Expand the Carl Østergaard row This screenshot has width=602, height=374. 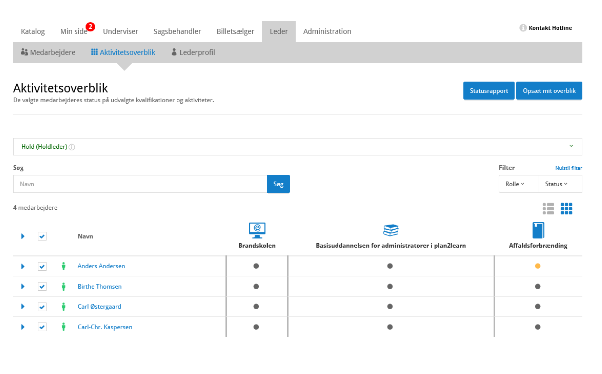point(22,306)
